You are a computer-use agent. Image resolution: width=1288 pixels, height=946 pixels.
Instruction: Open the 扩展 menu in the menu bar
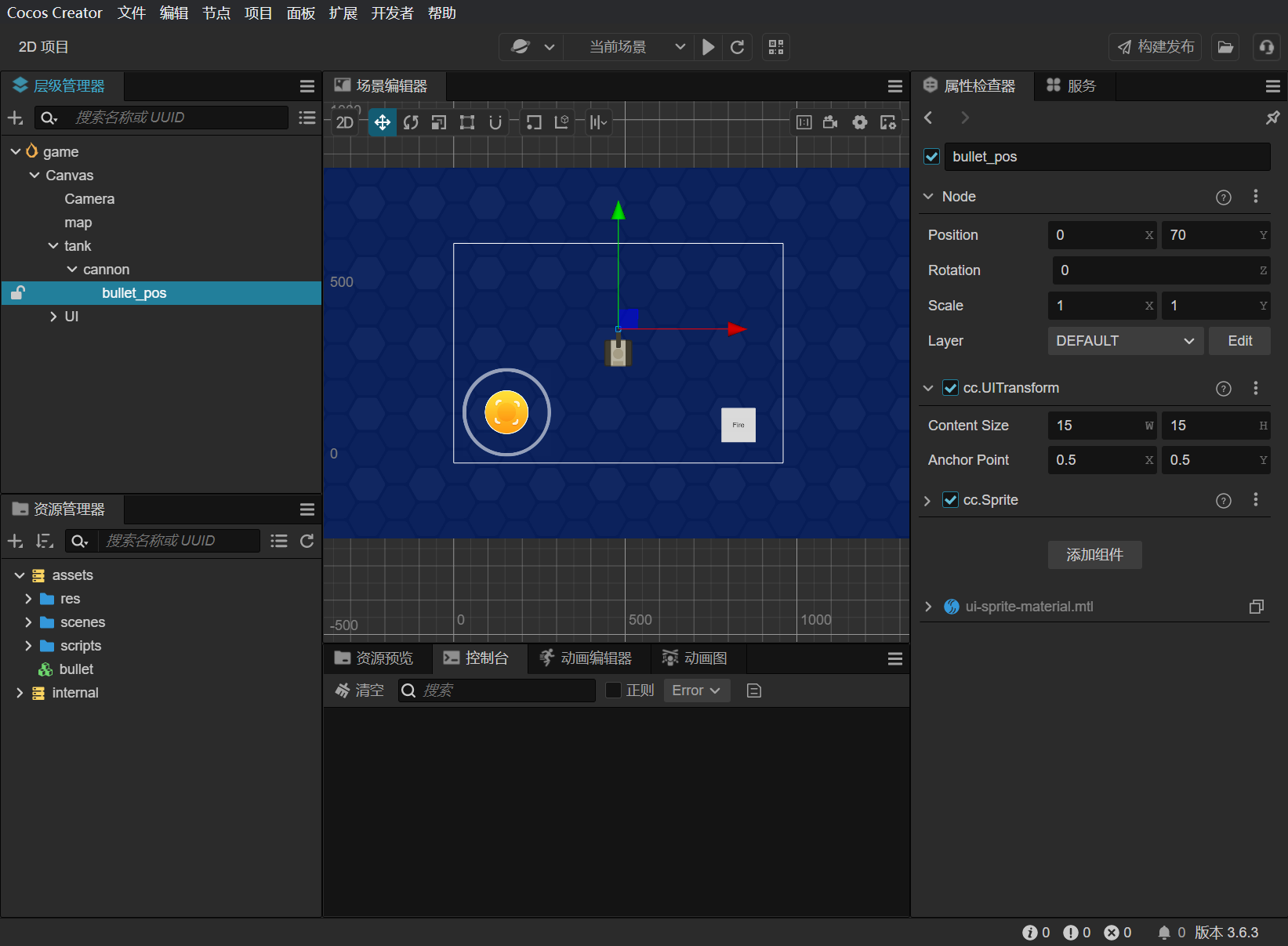pyautogui.click(x=343, y=13)
